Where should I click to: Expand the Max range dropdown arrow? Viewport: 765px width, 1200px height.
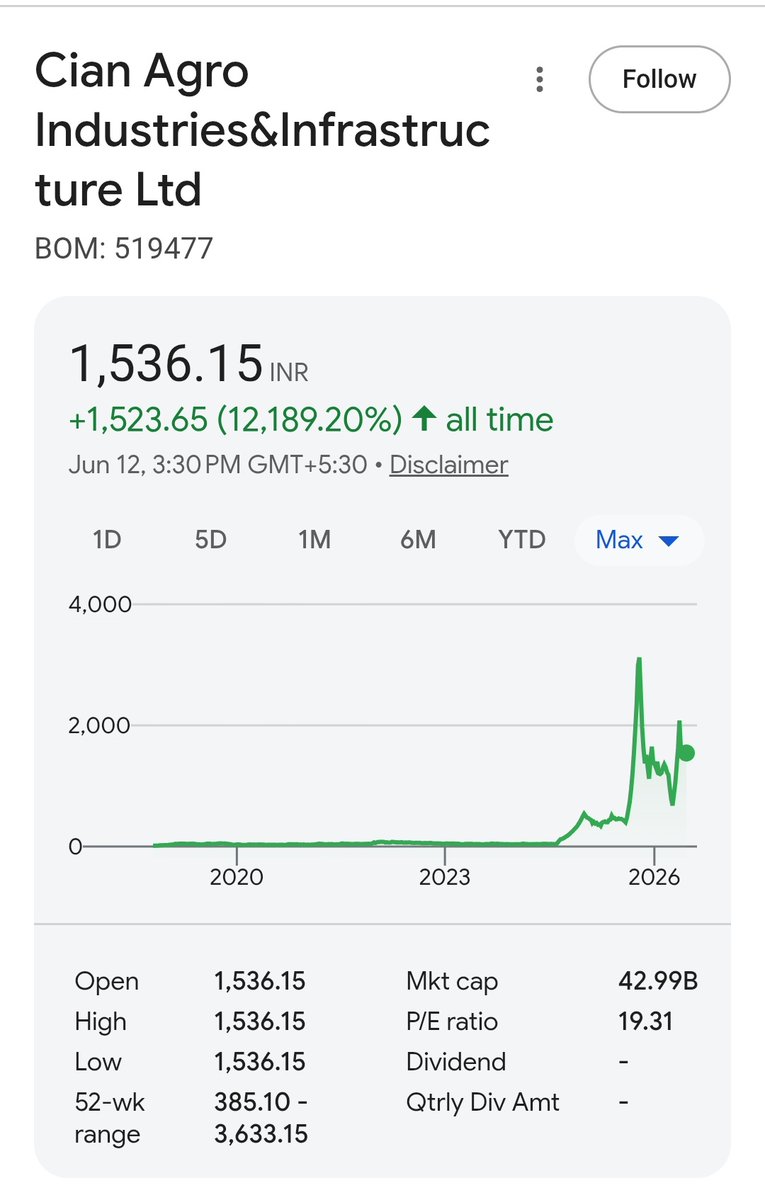tap(669, 541)
